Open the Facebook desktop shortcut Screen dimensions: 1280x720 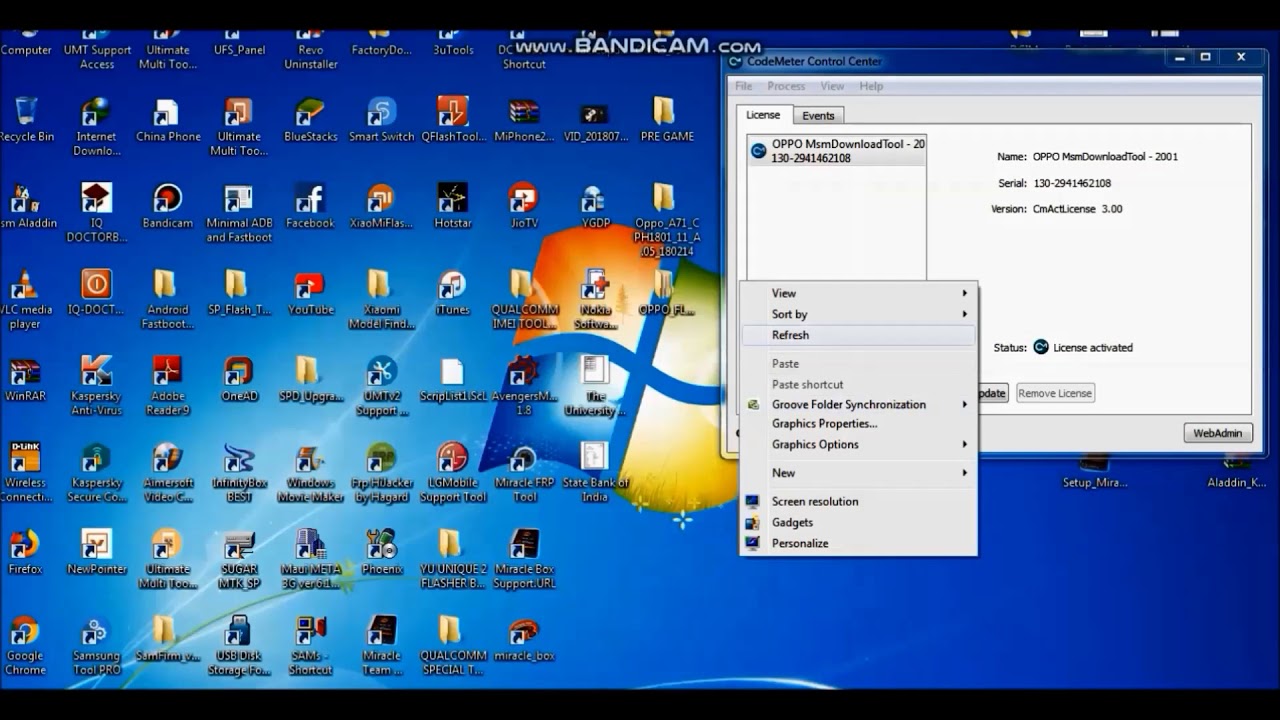click(310, 206)
